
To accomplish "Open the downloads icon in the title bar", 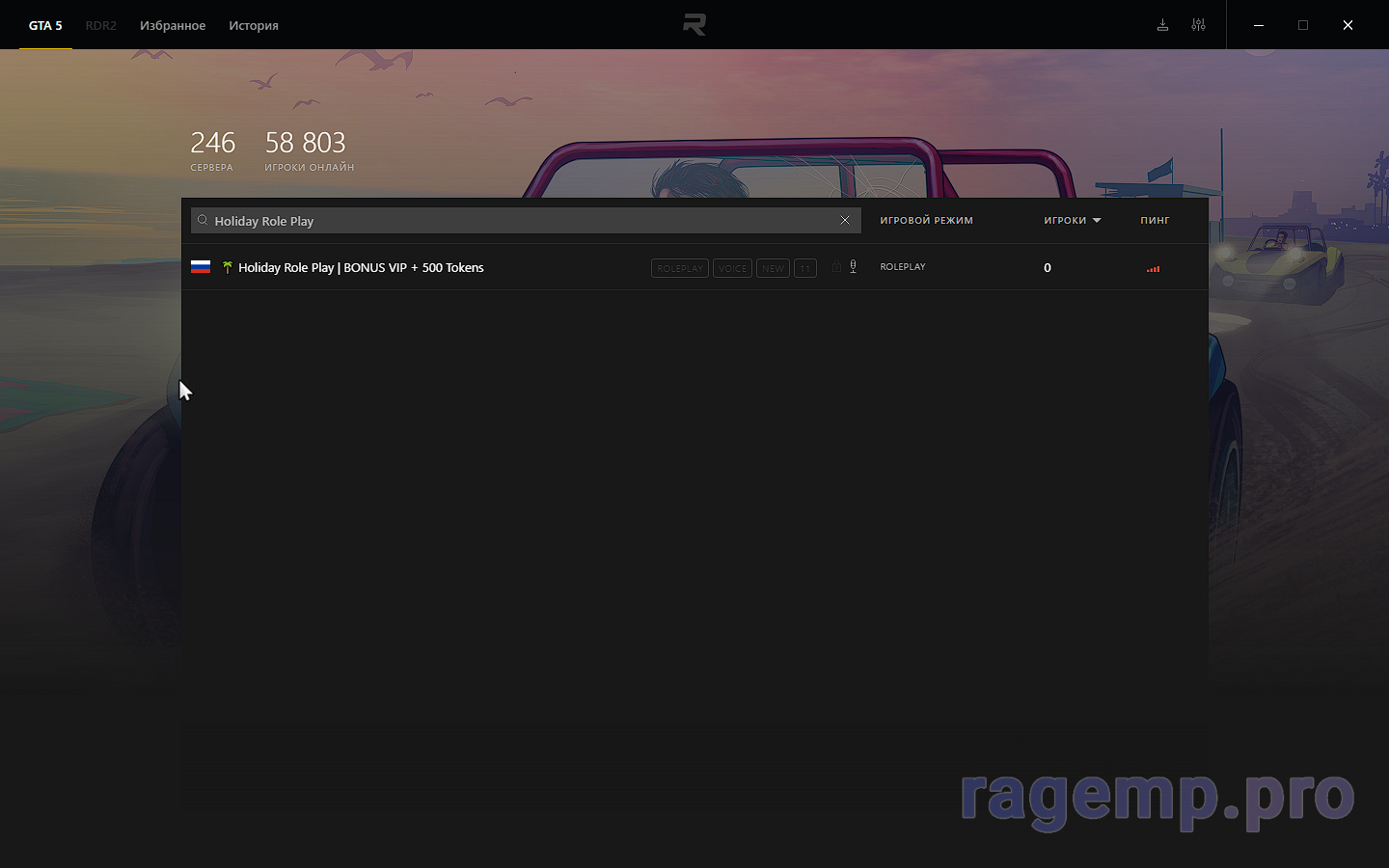I will coord(1162,25).
